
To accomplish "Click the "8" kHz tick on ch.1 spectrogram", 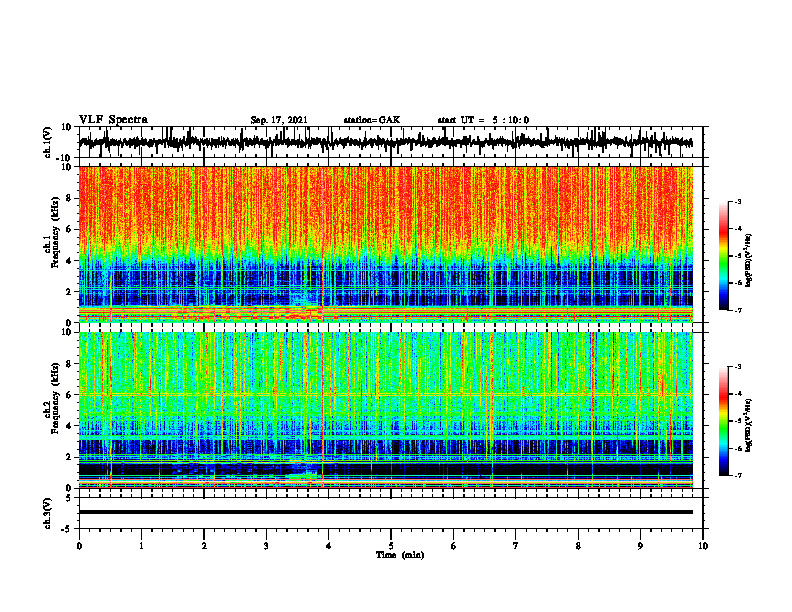I will pos(69,198).
